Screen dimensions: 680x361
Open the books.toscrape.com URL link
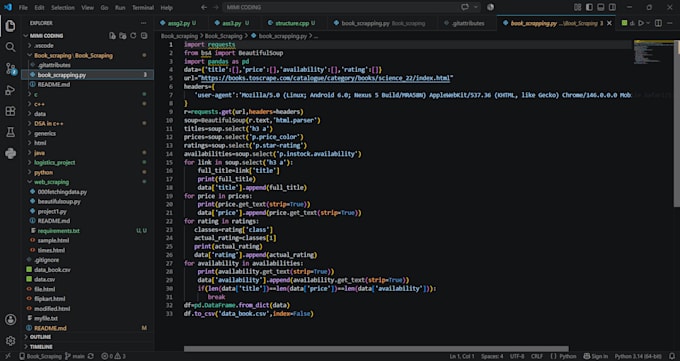pyautogui.click(x=325, y=78)
